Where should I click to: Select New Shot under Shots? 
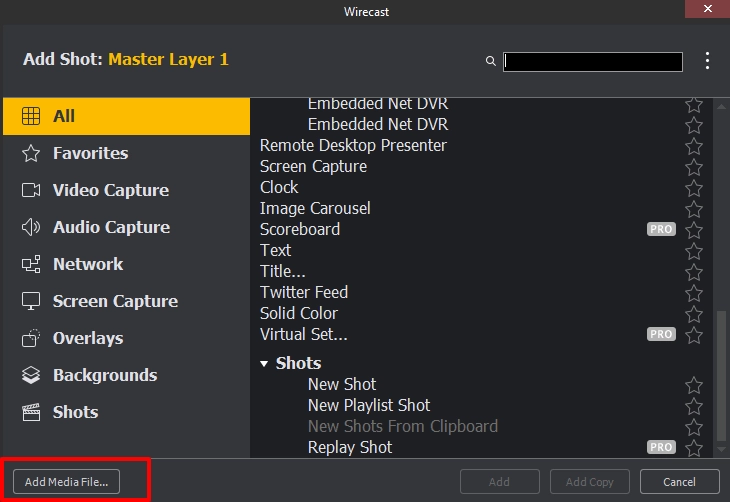[481, 384]
